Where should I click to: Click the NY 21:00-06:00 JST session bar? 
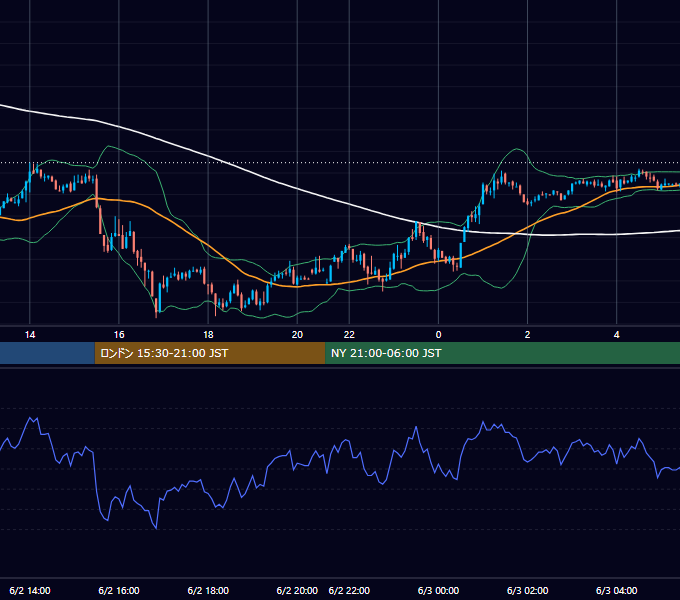point(502,353)
